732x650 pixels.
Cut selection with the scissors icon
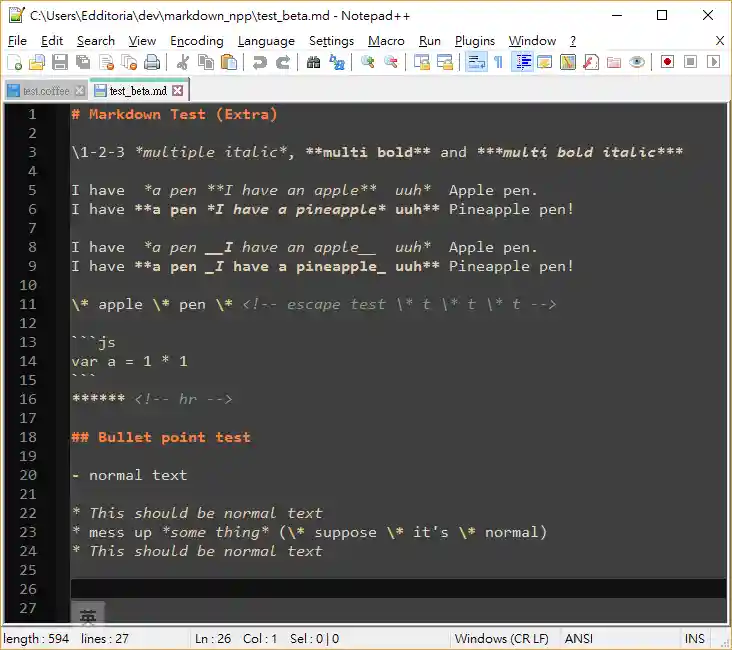pos(183,62)
